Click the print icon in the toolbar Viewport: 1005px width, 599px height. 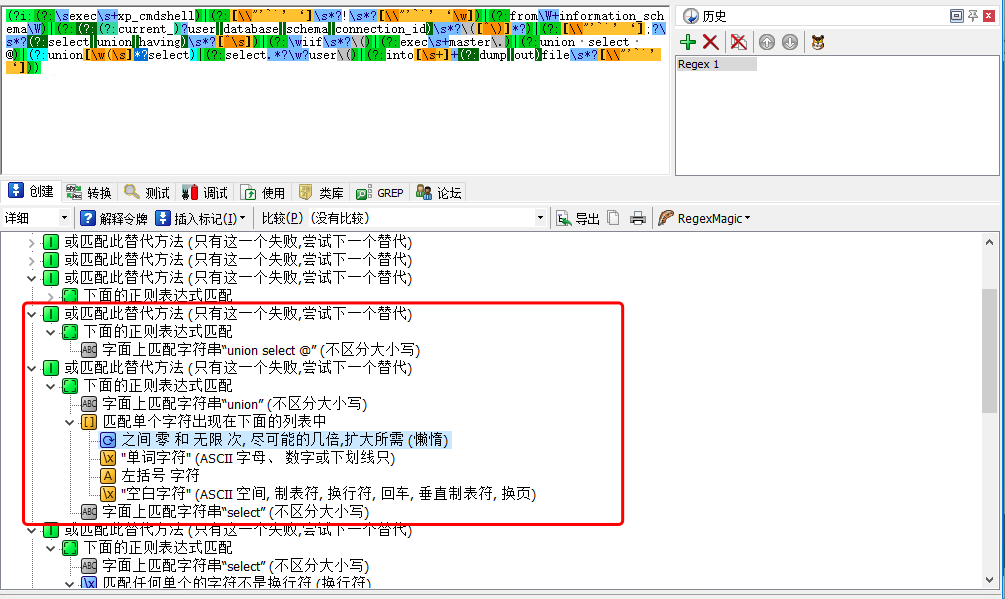pos(637,218)
